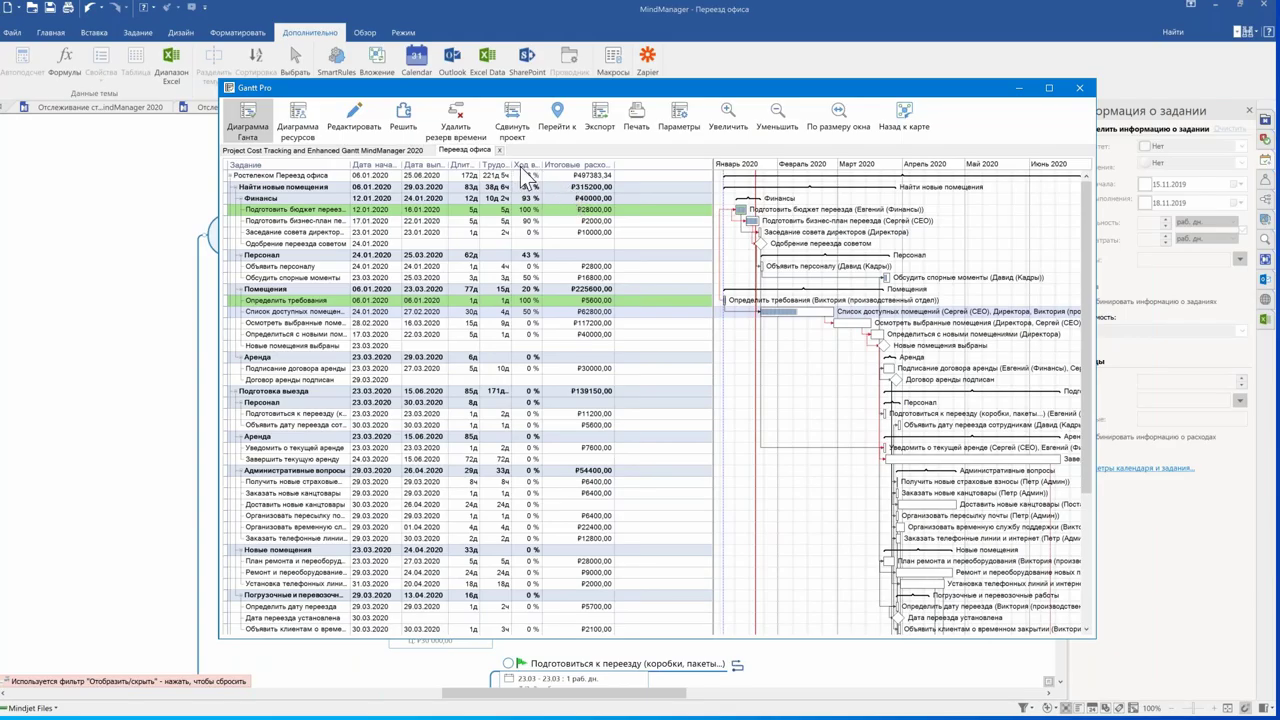Collapse the Найти новые помещения group
1280x720 pixels.
point(233,187)
